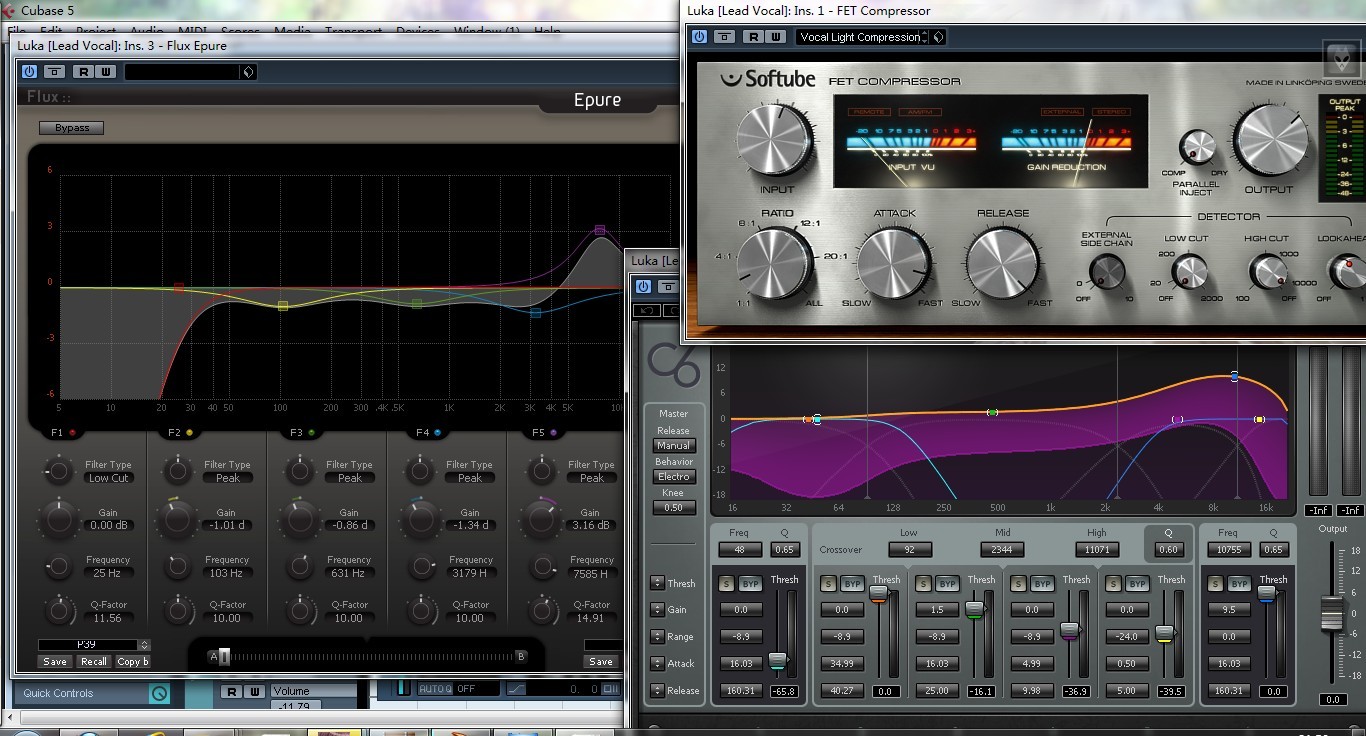Click the Write automation icon in Epure
Screen dimensions: 1366x736
click(106, 72)
